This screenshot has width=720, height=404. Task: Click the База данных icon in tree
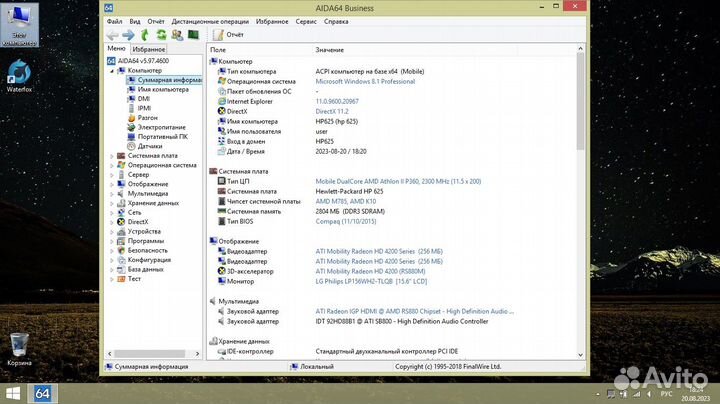[121, 269]
